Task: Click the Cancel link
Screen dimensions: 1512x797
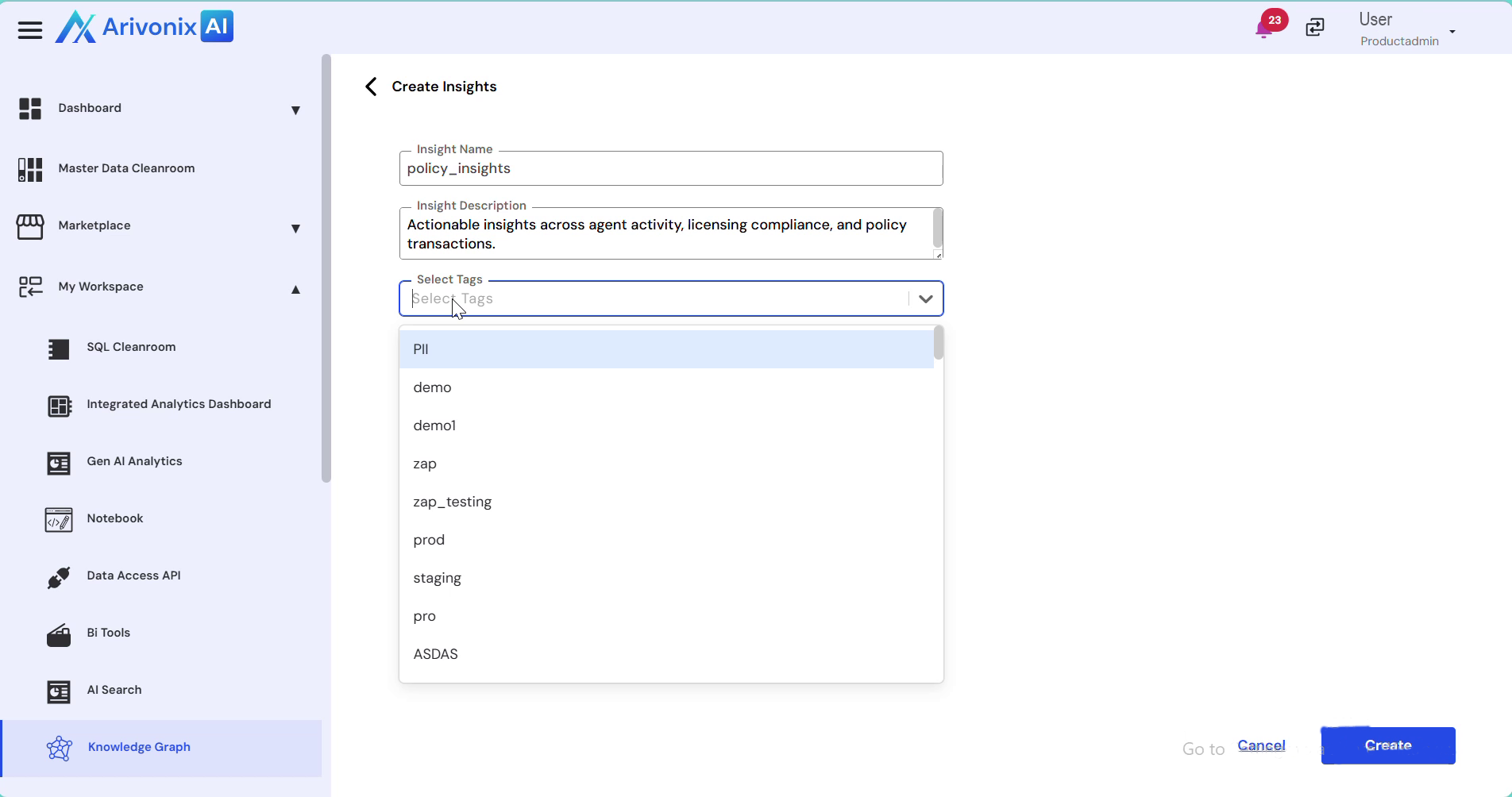Action: (1261, 745)
